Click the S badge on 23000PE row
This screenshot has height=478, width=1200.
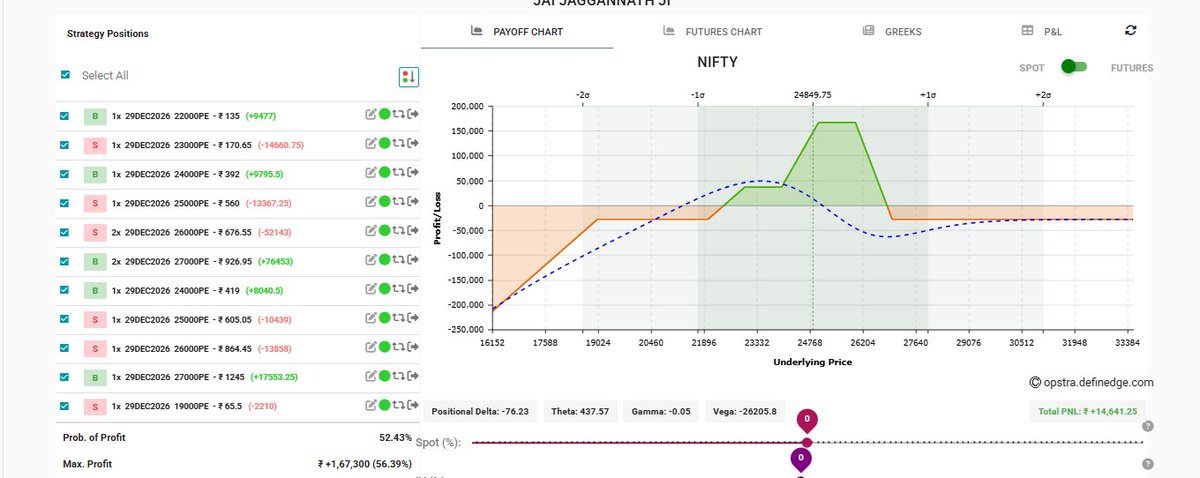(x=94, y=145)
